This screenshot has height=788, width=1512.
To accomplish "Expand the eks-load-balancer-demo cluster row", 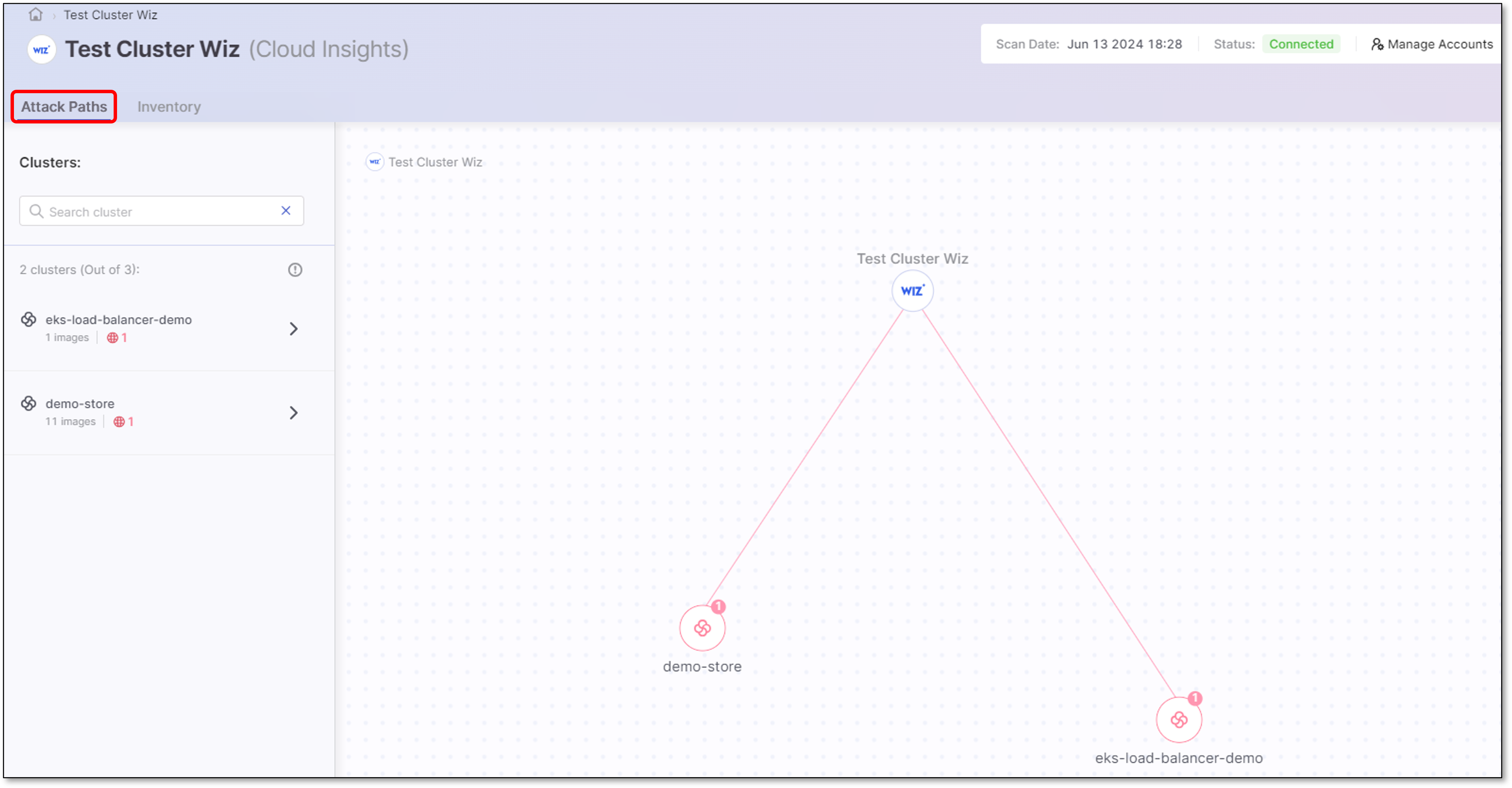I will (x=294, y=329).
